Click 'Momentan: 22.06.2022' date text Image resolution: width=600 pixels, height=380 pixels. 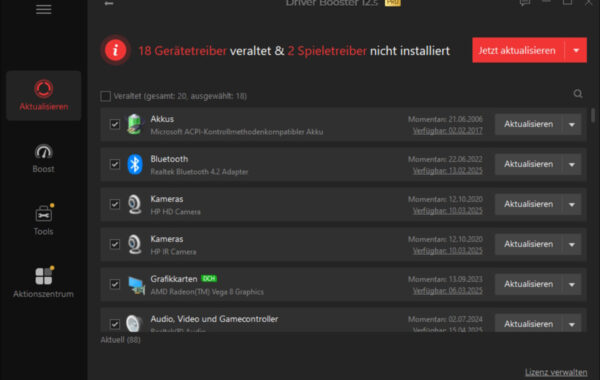pyautogui.click(x=445, y=159)
